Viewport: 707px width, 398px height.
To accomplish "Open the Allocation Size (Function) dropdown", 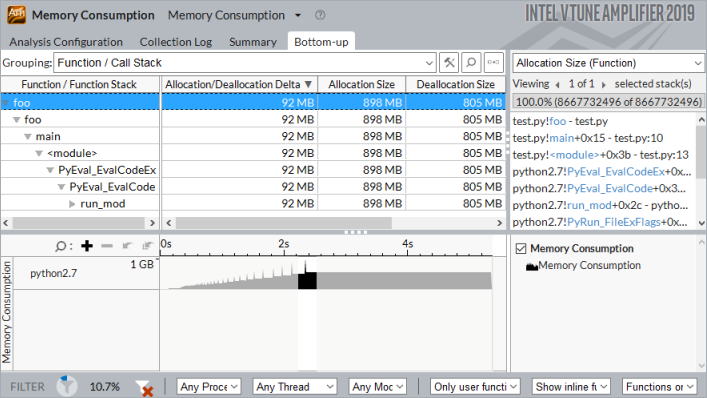I will (608, 63).
